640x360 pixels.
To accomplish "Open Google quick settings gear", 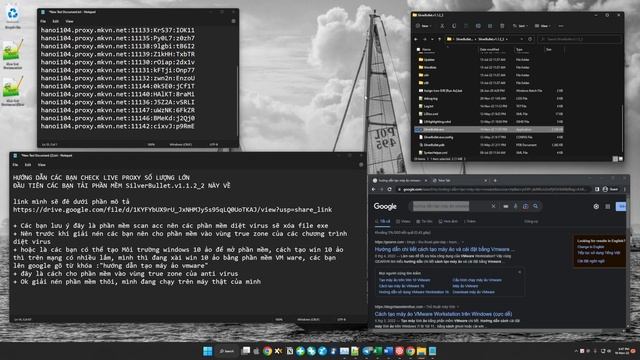I will click(596, 207).
